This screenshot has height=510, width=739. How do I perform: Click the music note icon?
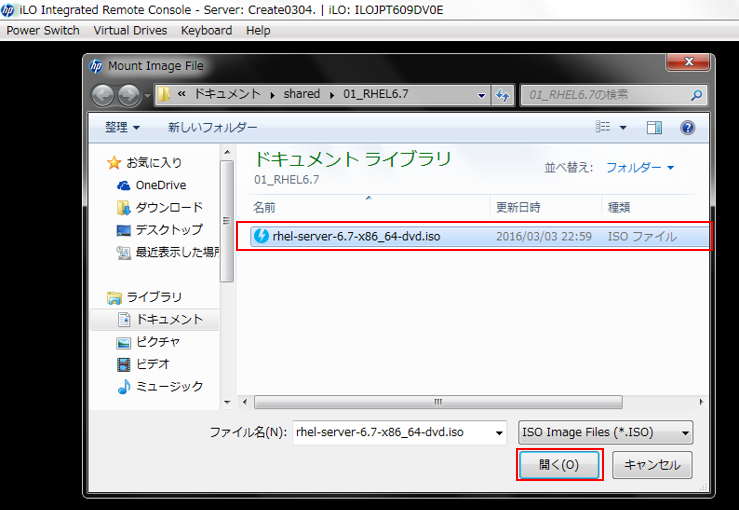click(x=123, y=387)
